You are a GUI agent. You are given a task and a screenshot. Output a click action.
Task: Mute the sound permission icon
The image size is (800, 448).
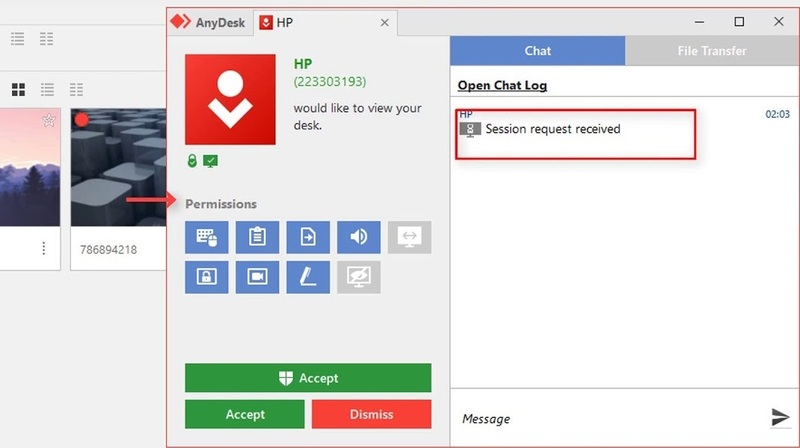click(x=359, y=237)
